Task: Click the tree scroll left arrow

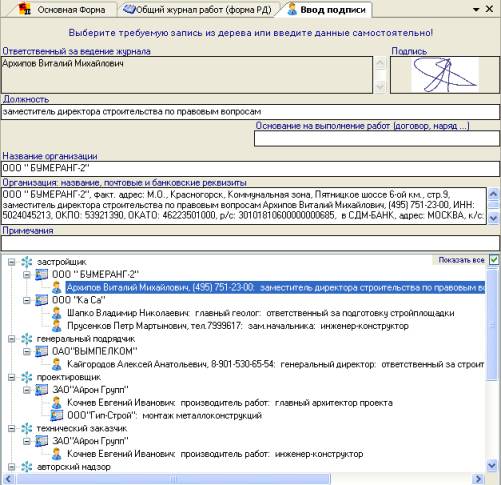Action: pyautogui.click(x=8, y=479)
